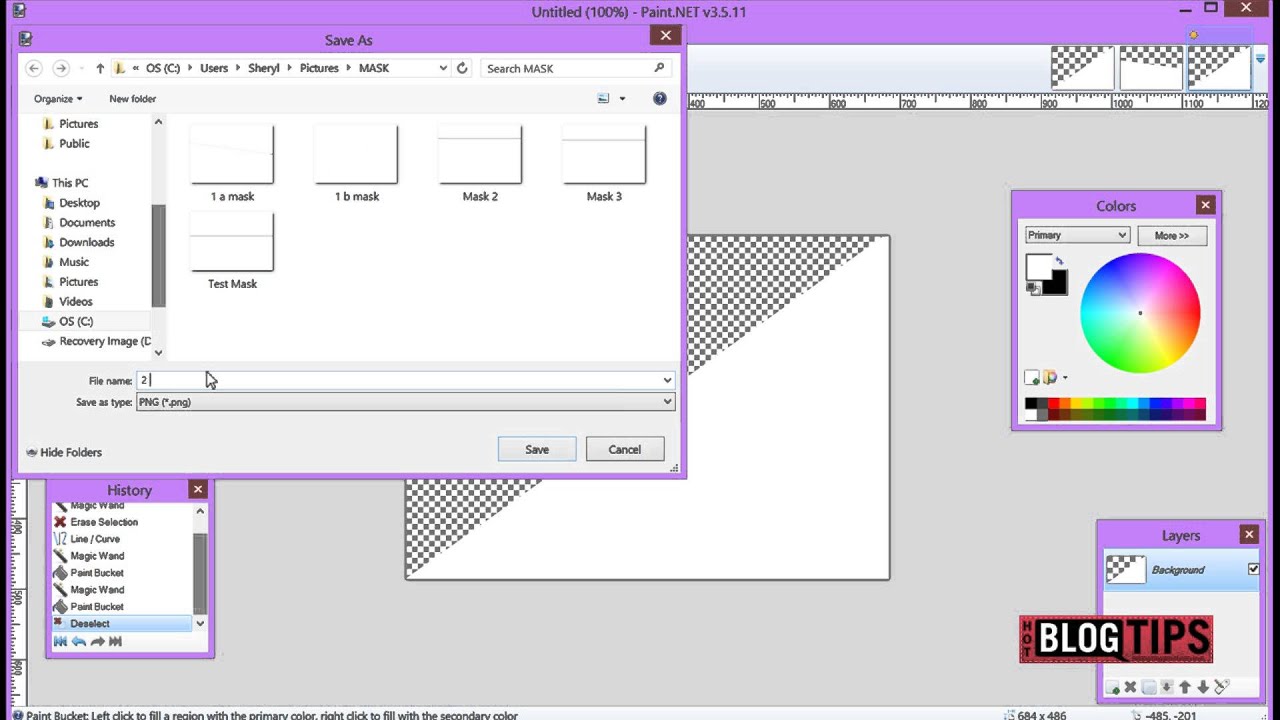Viewport: 1280px width, 720px height.
Task: Refresh the MASK folder view
Action: pos(462,68)
